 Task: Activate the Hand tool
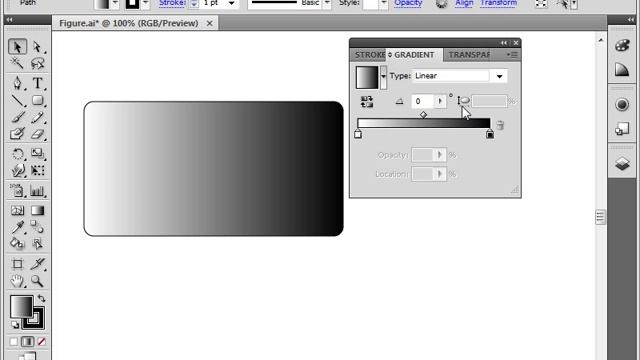[x=17, y=281]
